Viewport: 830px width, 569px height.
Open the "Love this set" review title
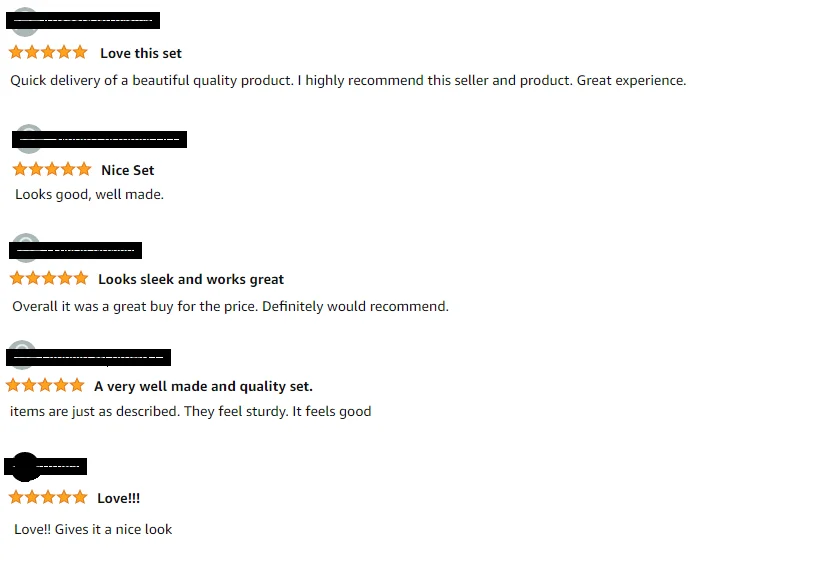point(141,53)
